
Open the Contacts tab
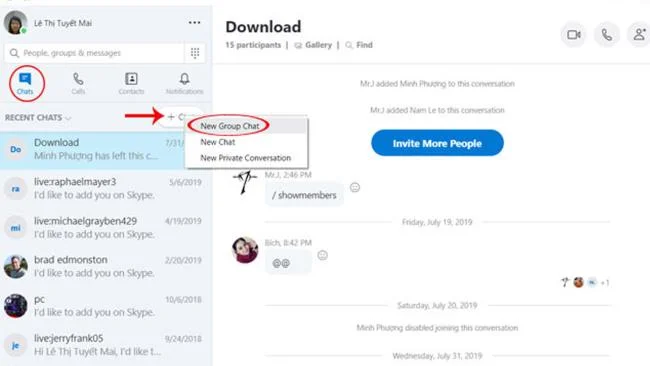click(x=131, y=83)
